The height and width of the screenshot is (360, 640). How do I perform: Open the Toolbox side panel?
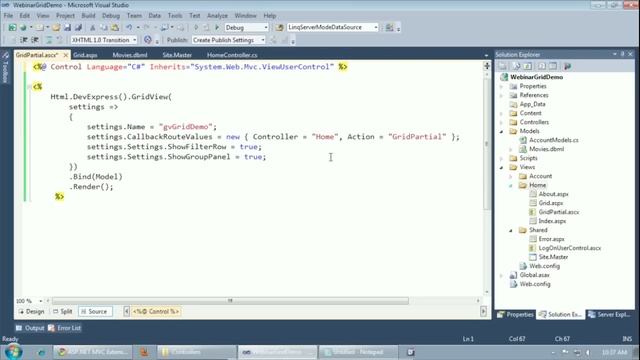5,67
